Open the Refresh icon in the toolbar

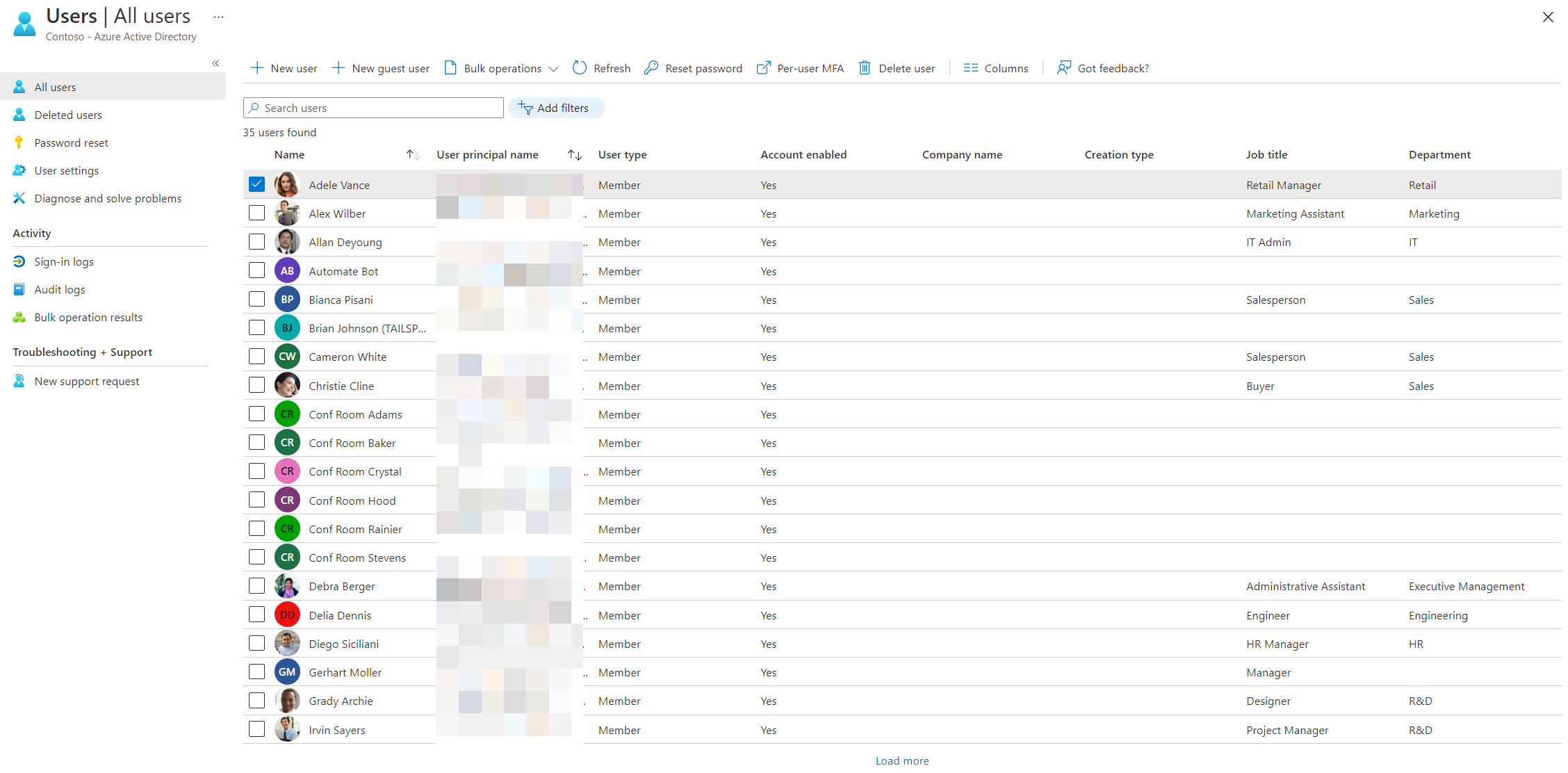580,67
